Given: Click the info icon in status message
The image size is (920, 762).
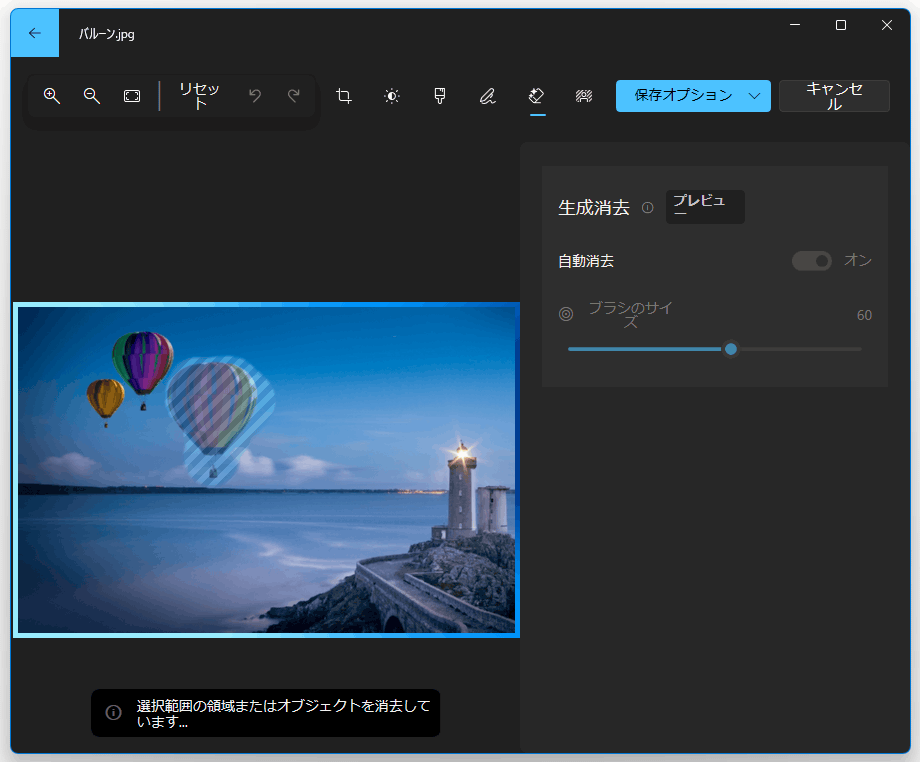Looking at the screenshot, I should 113,712.
